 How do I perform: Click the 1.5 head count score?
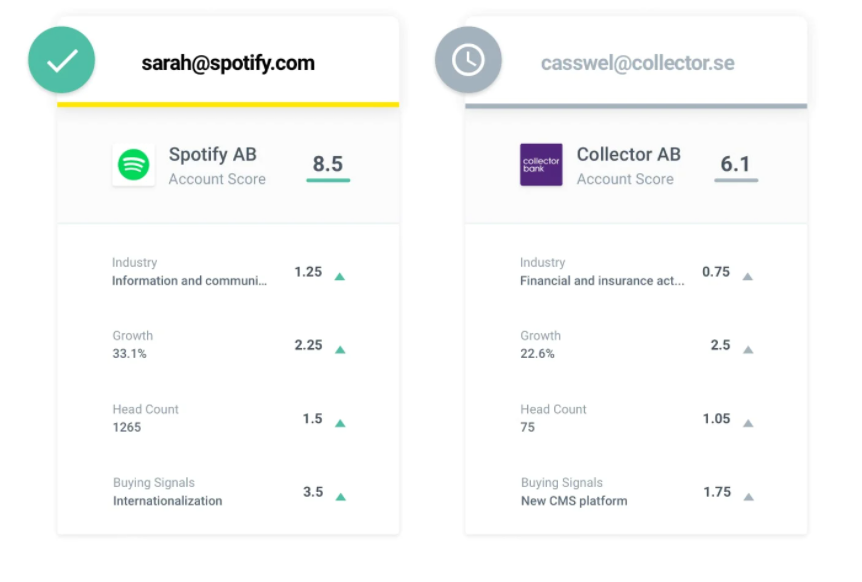(x=313, y=419)
